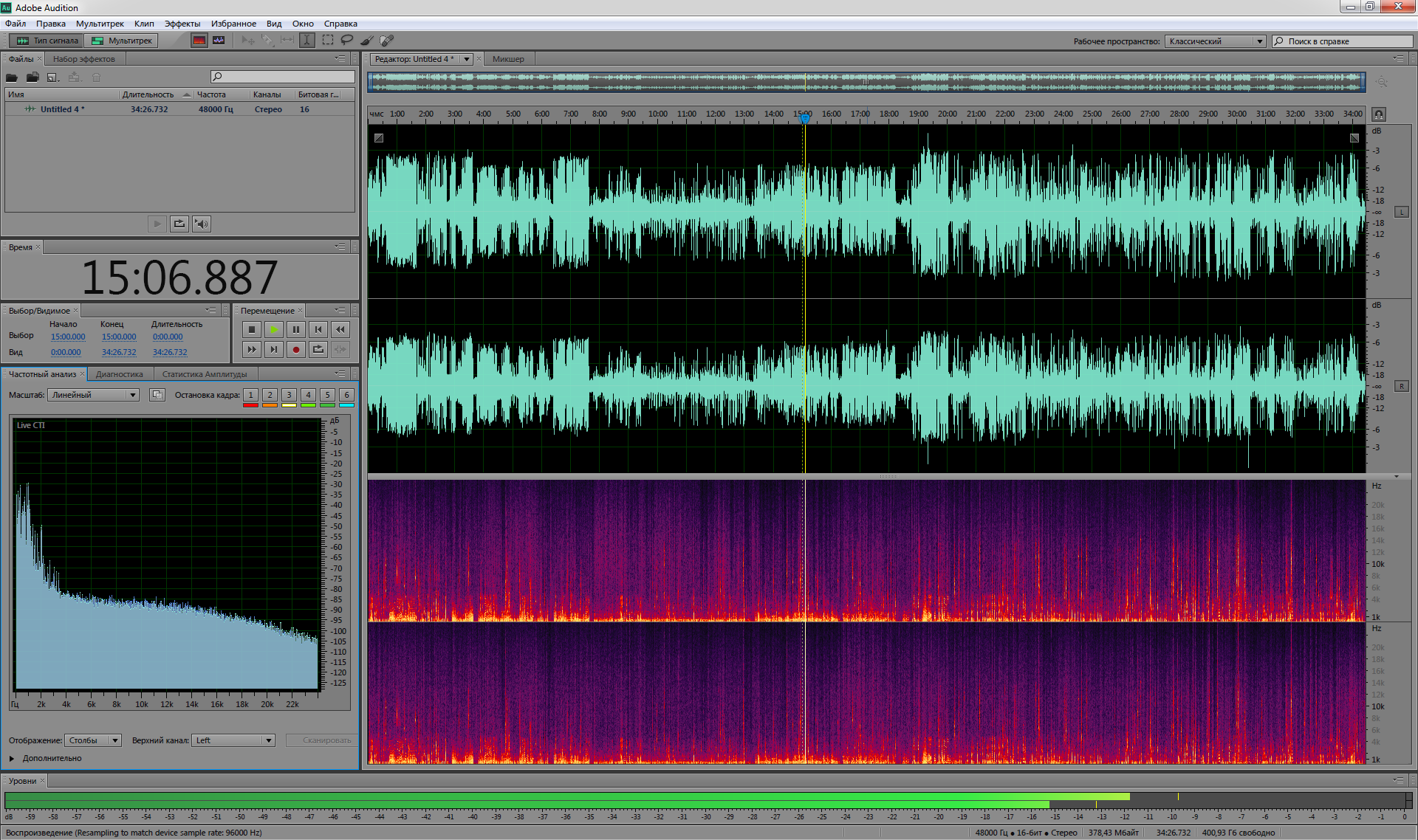The image size is (1418, 840).
Task: Select the Spot Healing Brush tool
Action: click(387, 41)
